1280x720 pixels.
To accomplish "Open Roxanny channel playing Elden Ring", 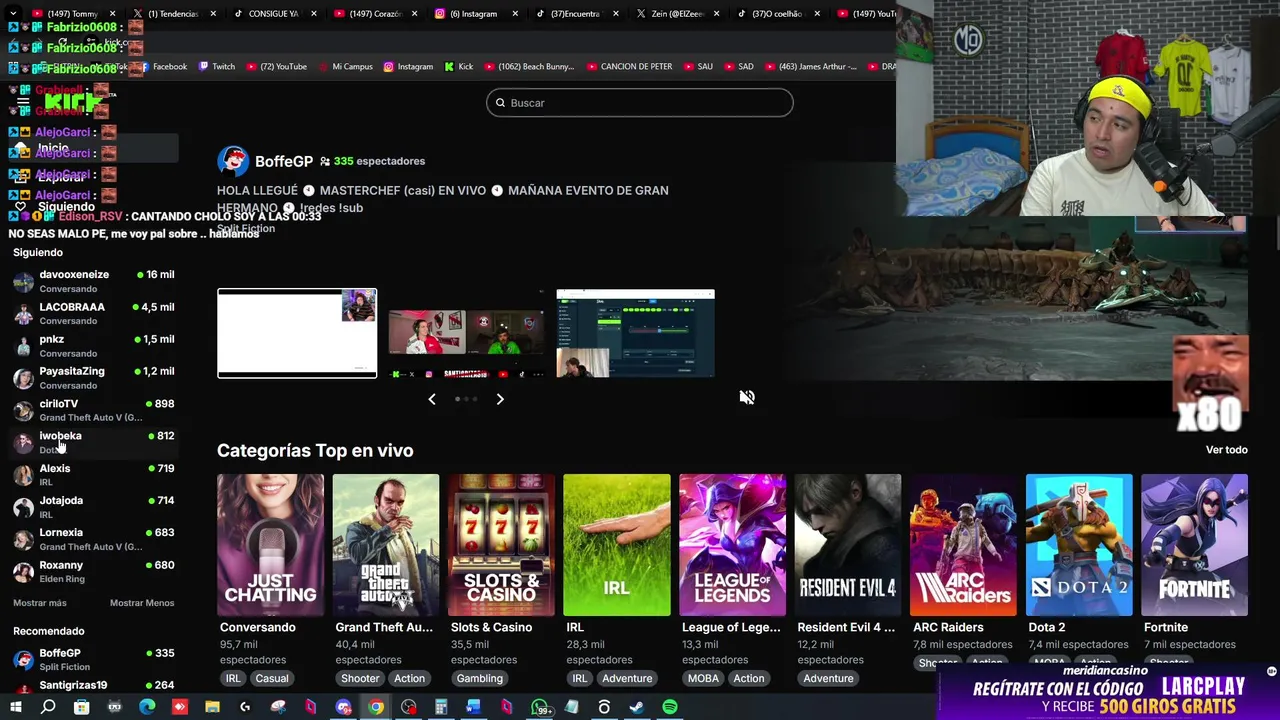I will pos(93,571).
